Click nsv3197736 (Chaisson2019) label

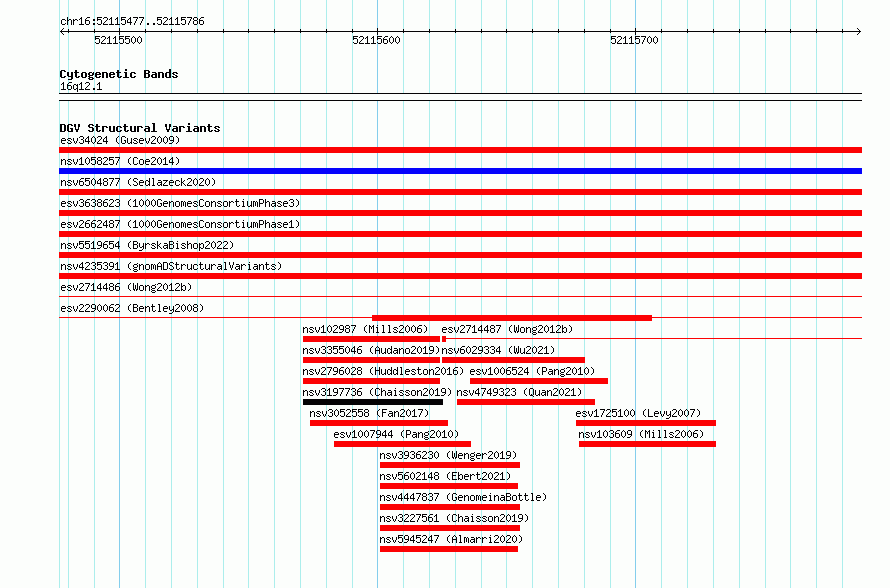click(377, 392)
